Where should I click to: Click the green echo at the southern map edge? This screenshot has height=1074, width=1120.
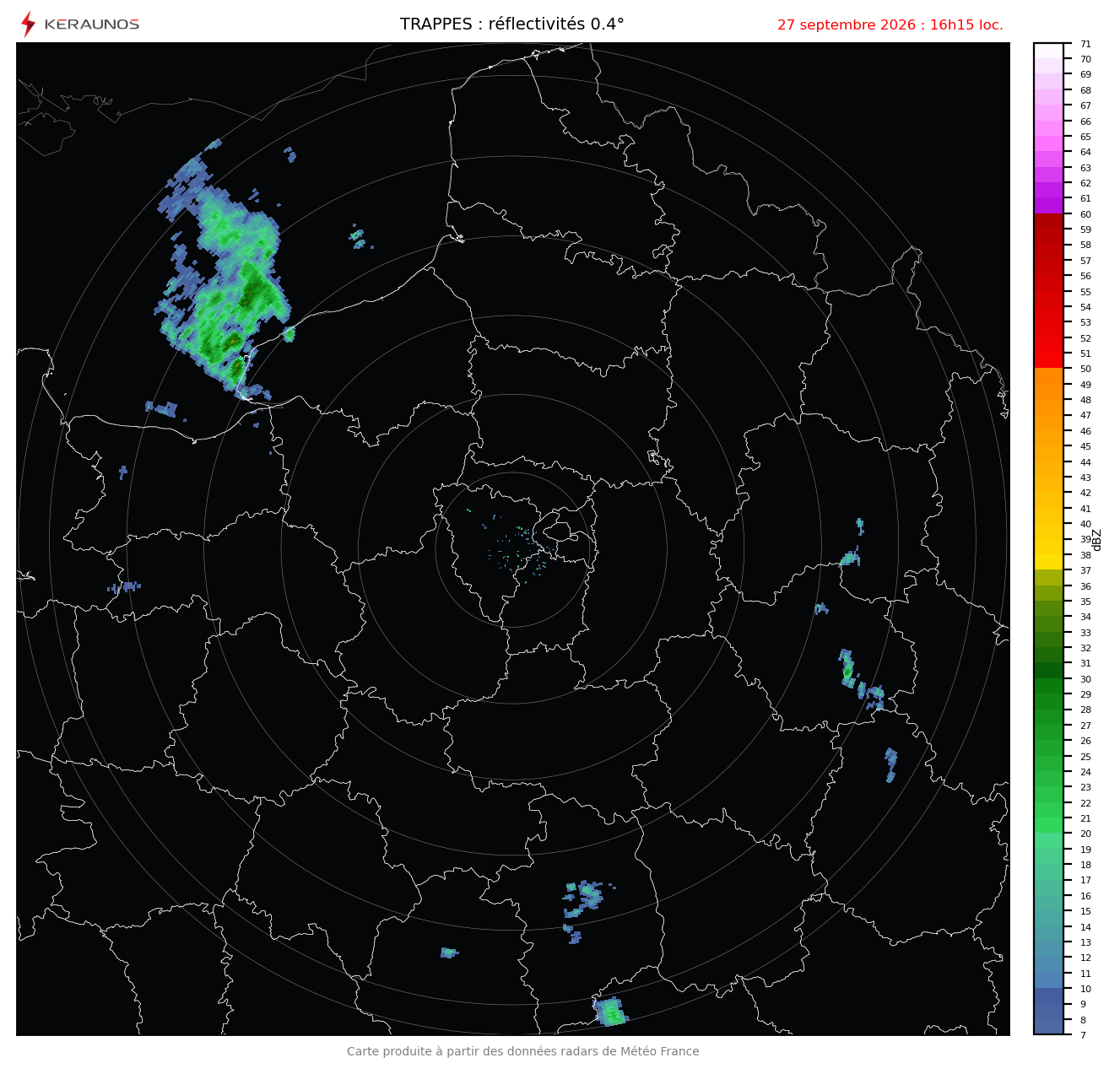[610, 1012]
